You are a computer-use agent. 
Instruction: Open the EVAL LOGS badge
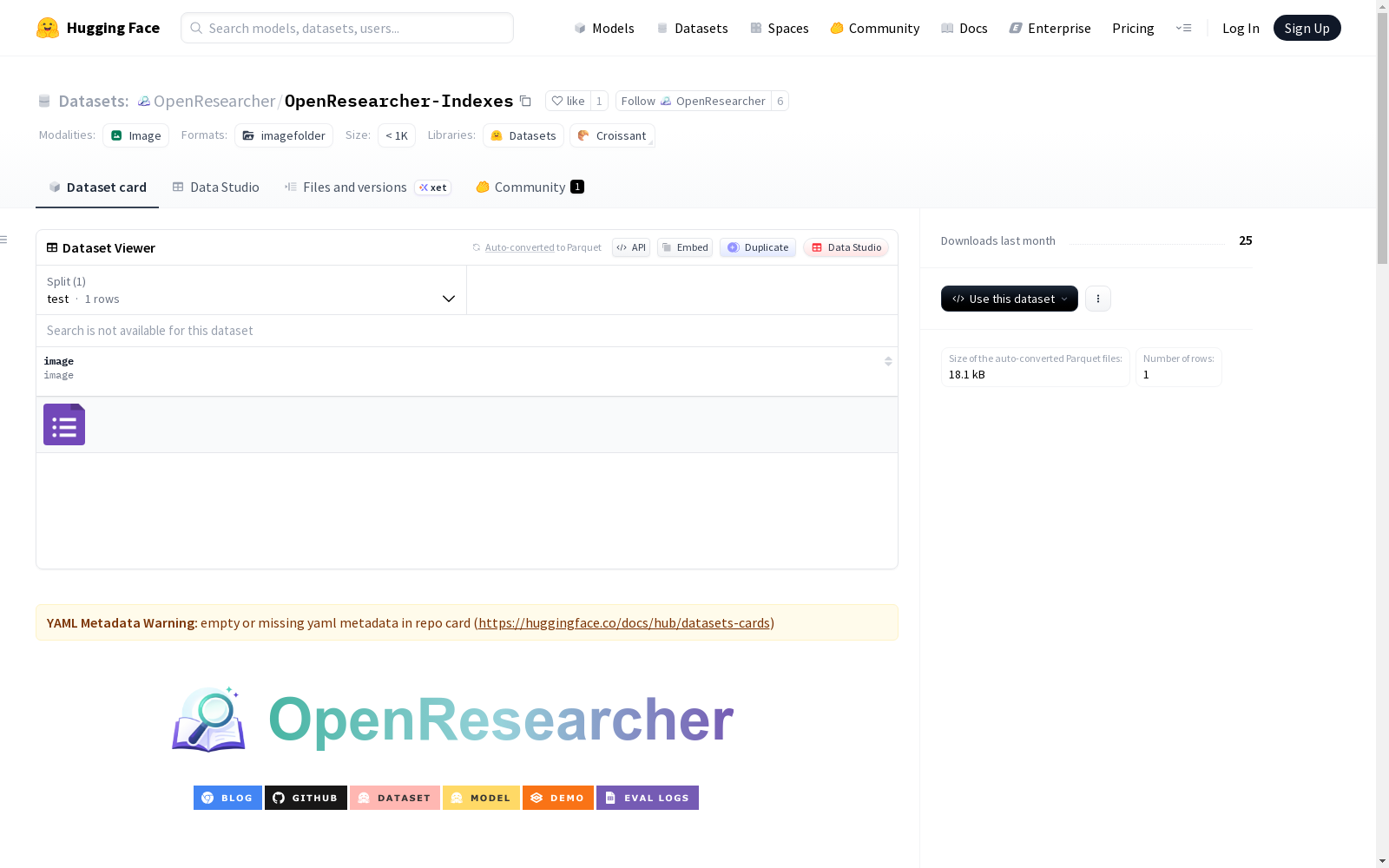(648, 798)
